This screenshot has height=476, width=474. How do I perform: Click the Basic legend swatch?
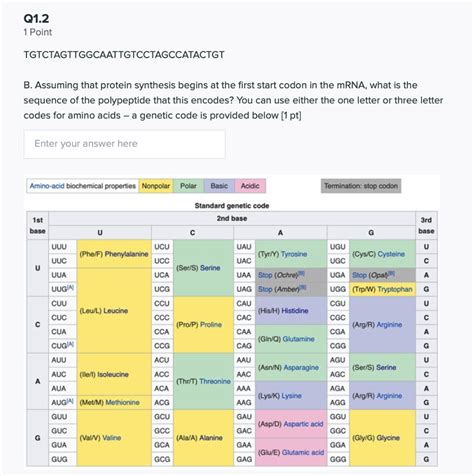[219, 186]
